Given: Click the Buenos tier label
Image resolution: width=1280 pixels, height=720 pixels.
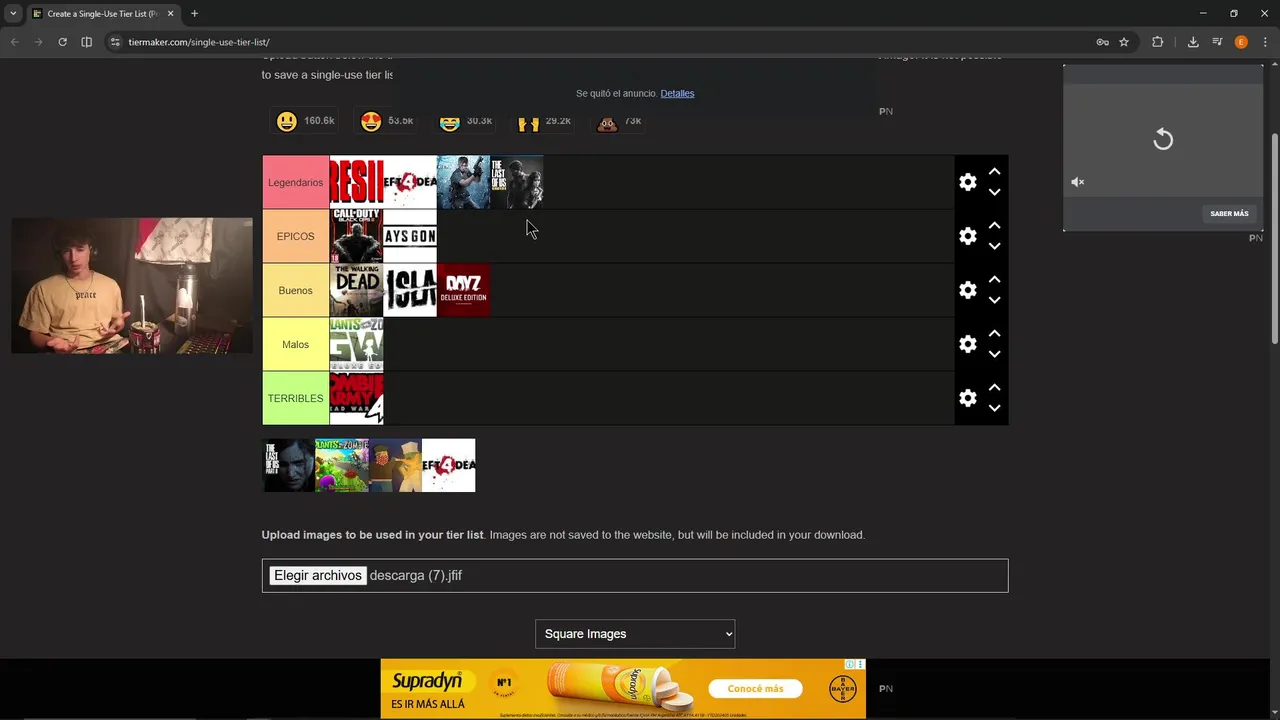Looking at the screenshot, I should tap(296, 290).
